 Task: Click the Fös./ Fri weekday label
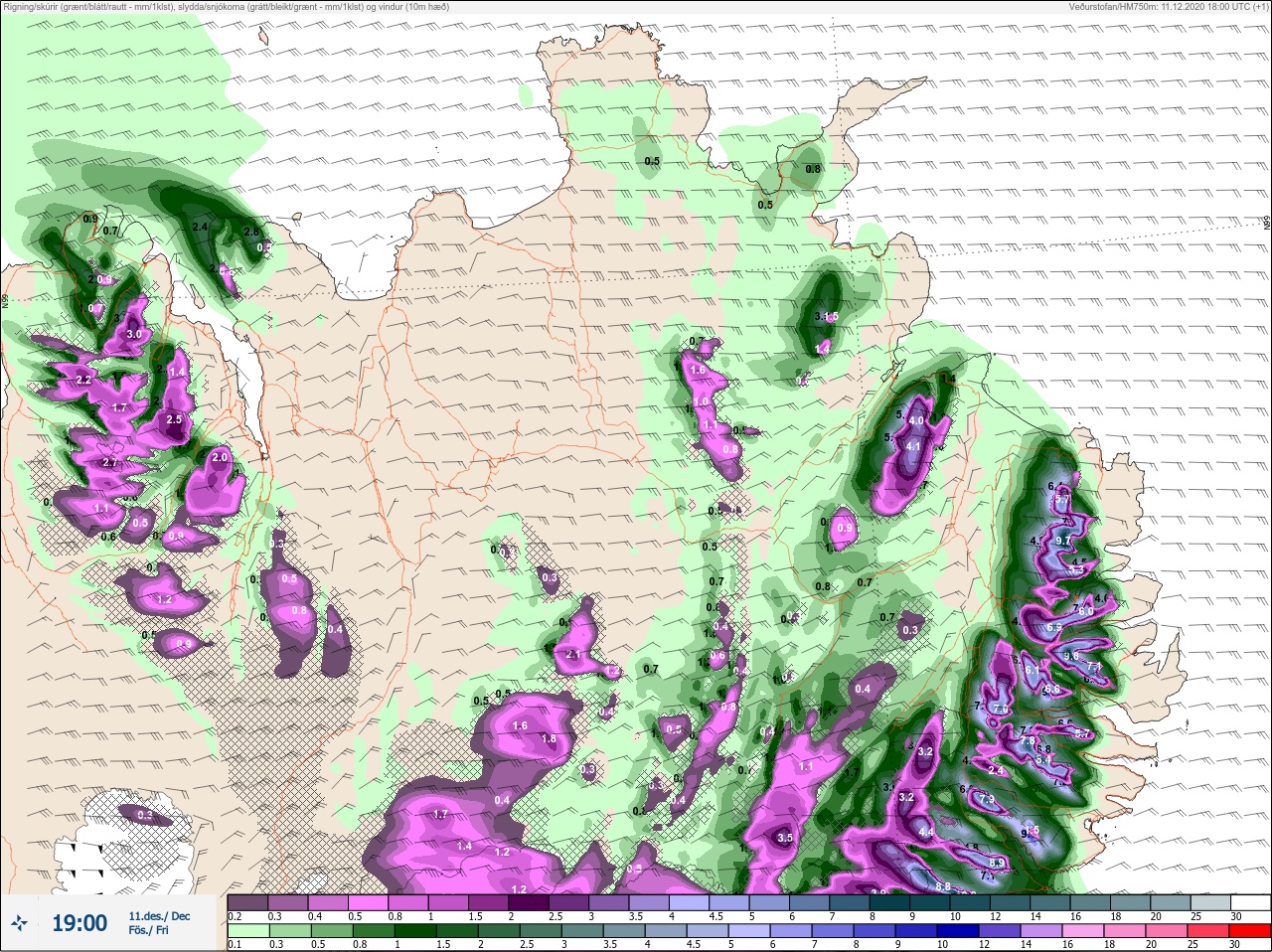click(x=148, y=931)
